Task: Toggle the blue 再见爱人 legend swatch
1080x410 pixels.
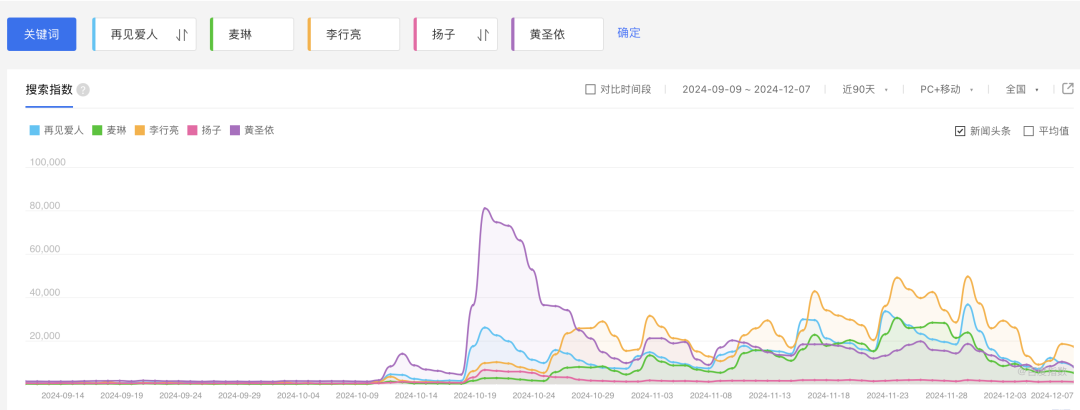Action: coord(34,130)
